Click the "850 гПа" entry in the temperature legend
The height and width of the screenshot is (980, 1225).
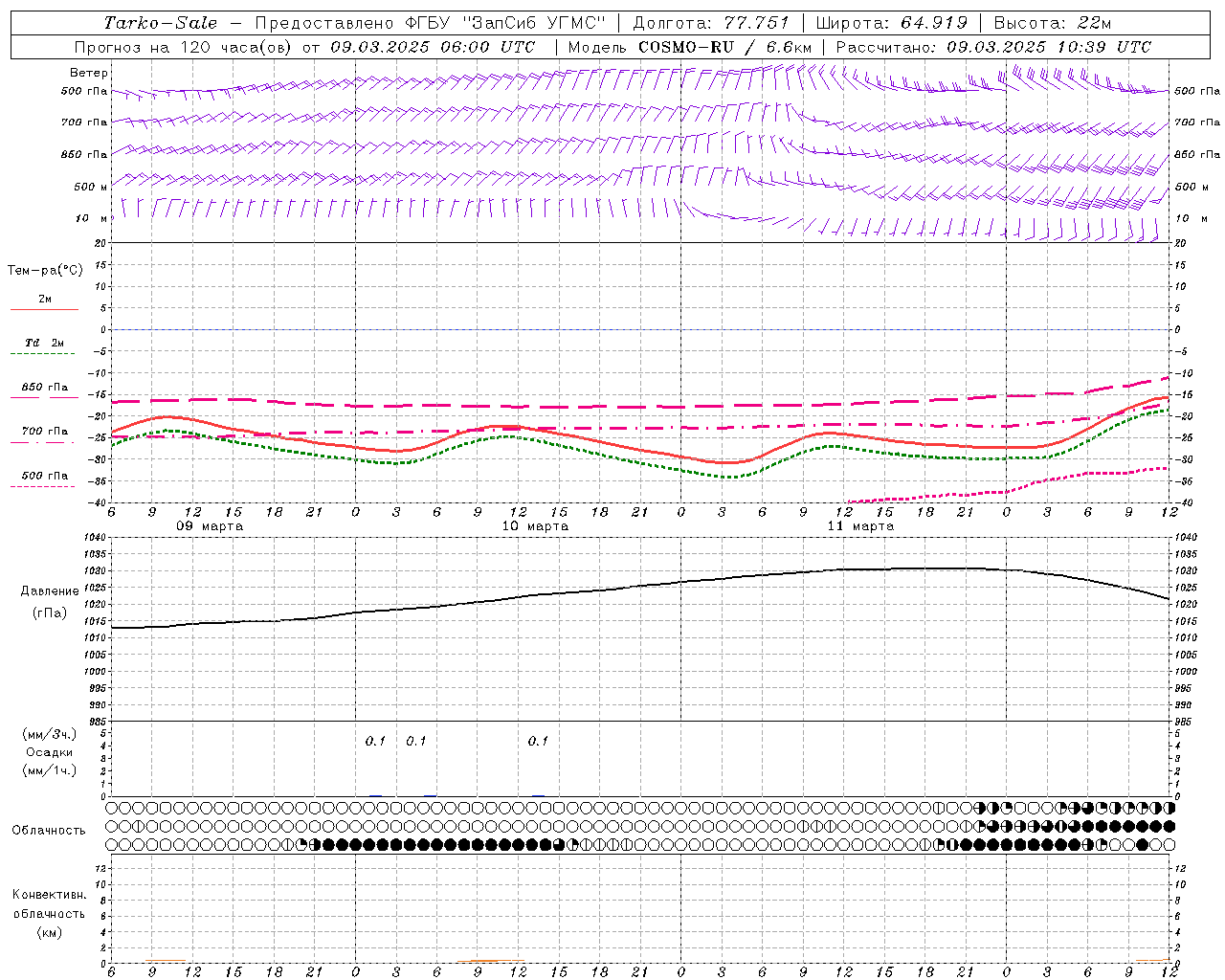[x=45, y=388]
